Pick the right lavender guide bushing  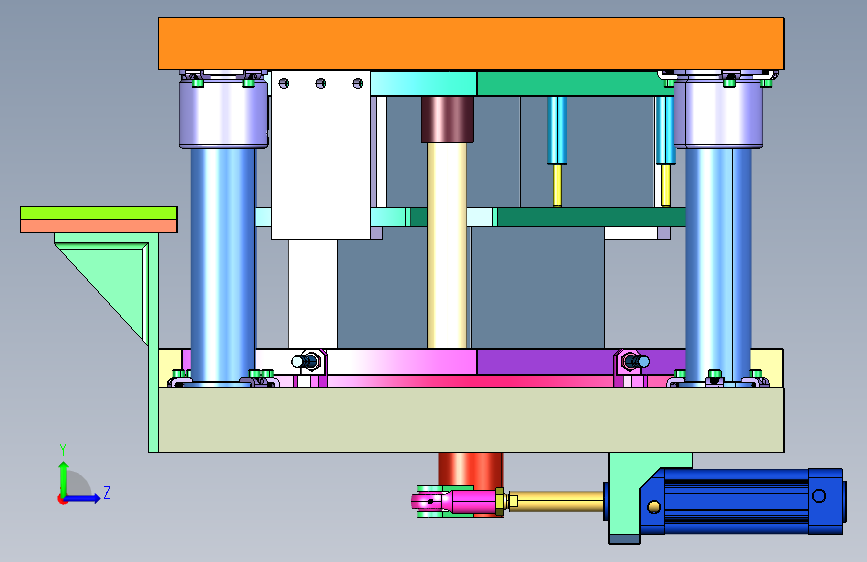719,114
